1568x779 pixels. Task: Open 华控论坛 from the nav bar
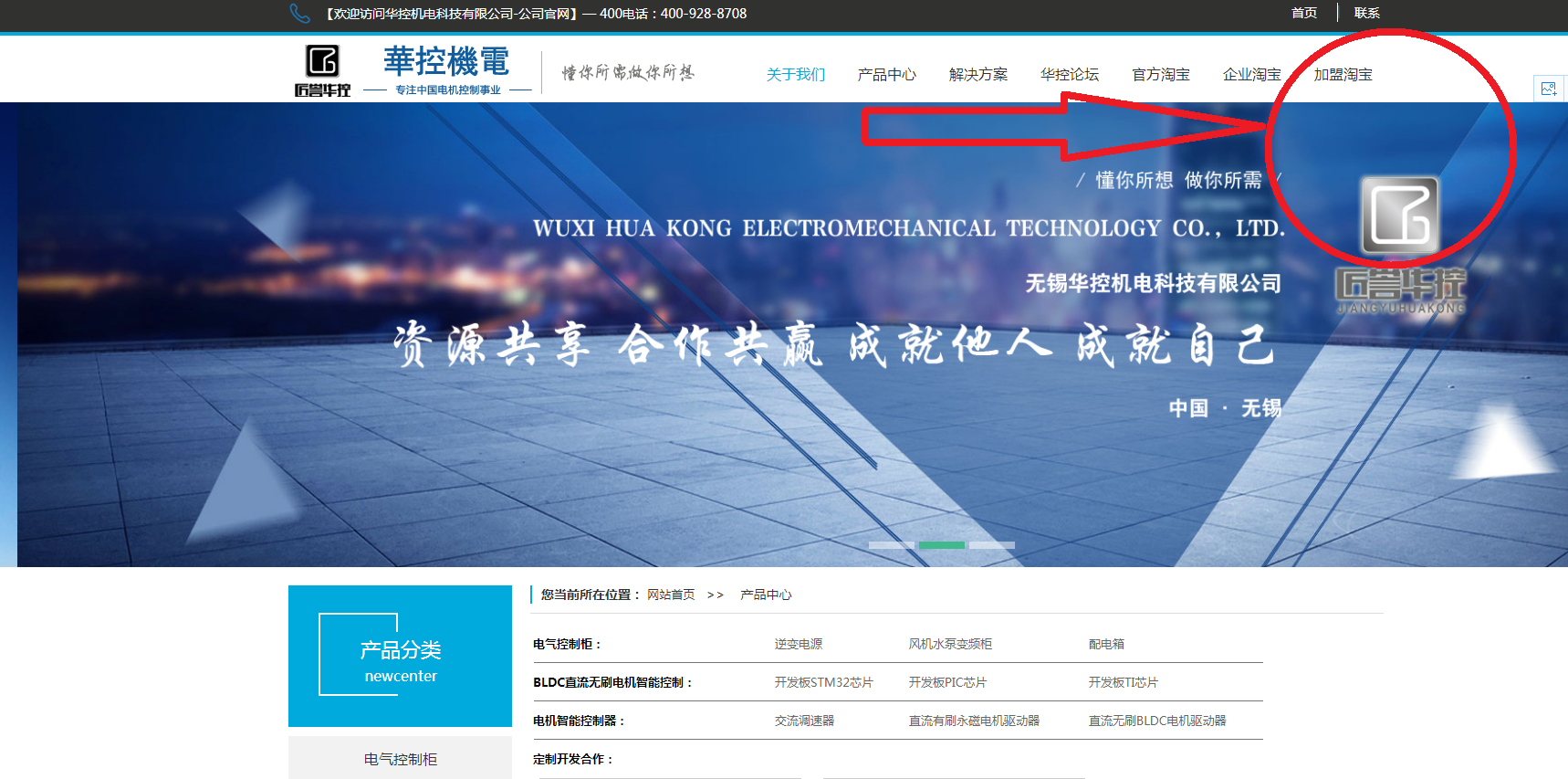point(1070,75)
